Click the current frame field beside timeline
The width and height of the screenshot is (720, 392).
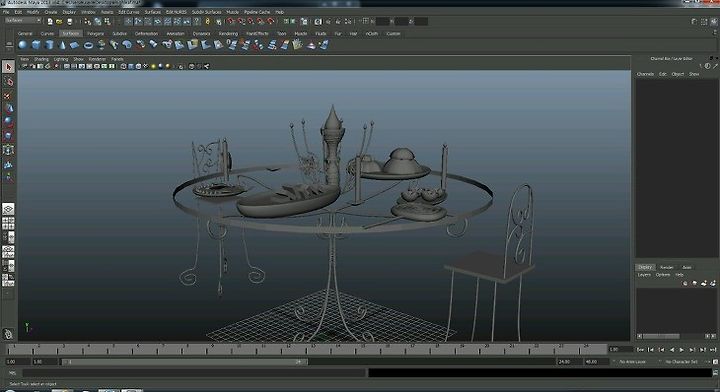click(x=620, y=349)
